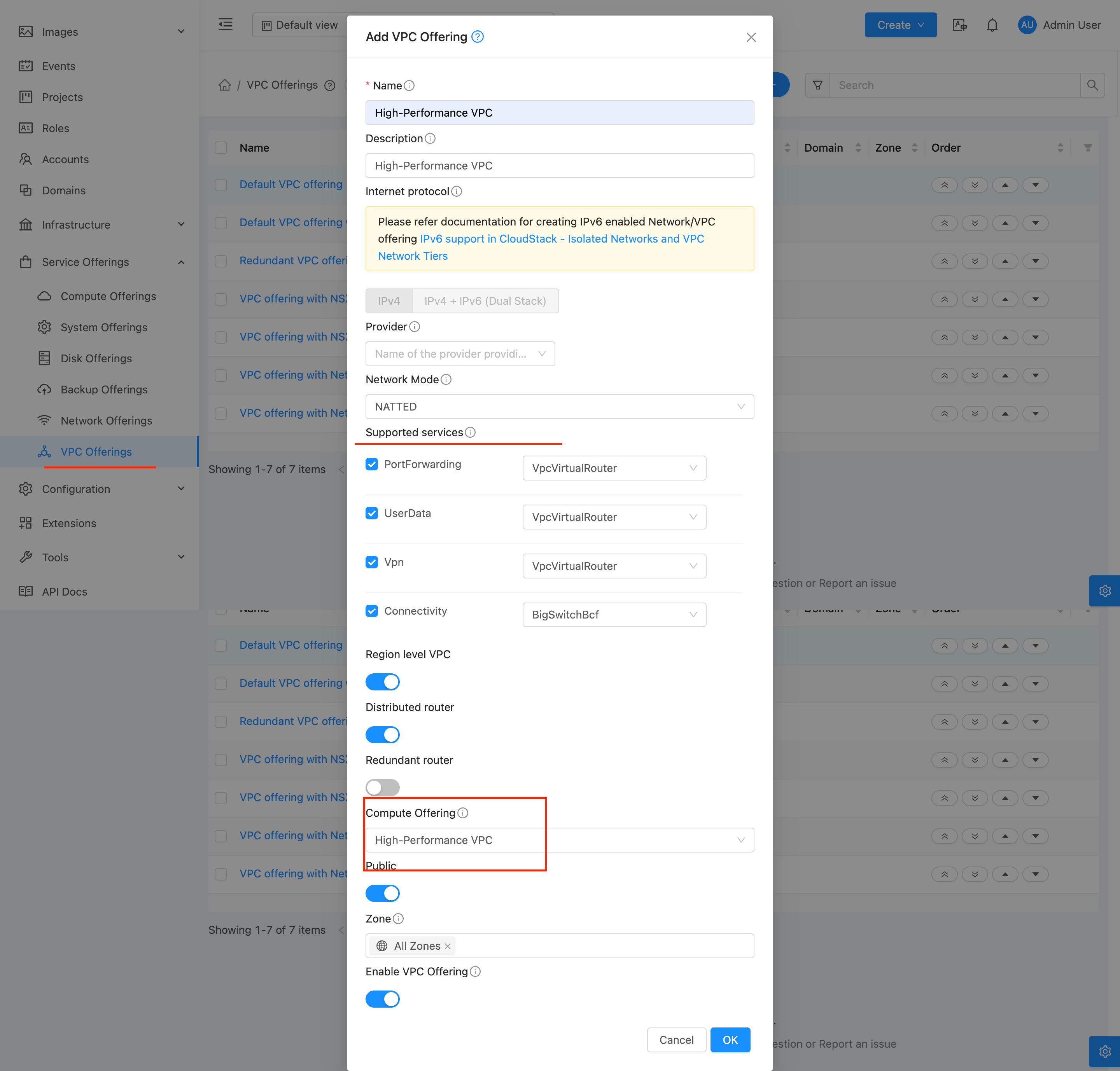Open the Network Mode NATTED dropdown

pyautogui.click(x=559, y=407)
